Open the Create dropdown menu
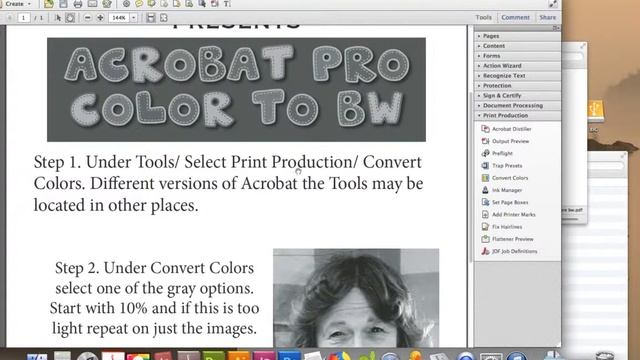Viewport: 640px width, 360px height. point(18,4)
